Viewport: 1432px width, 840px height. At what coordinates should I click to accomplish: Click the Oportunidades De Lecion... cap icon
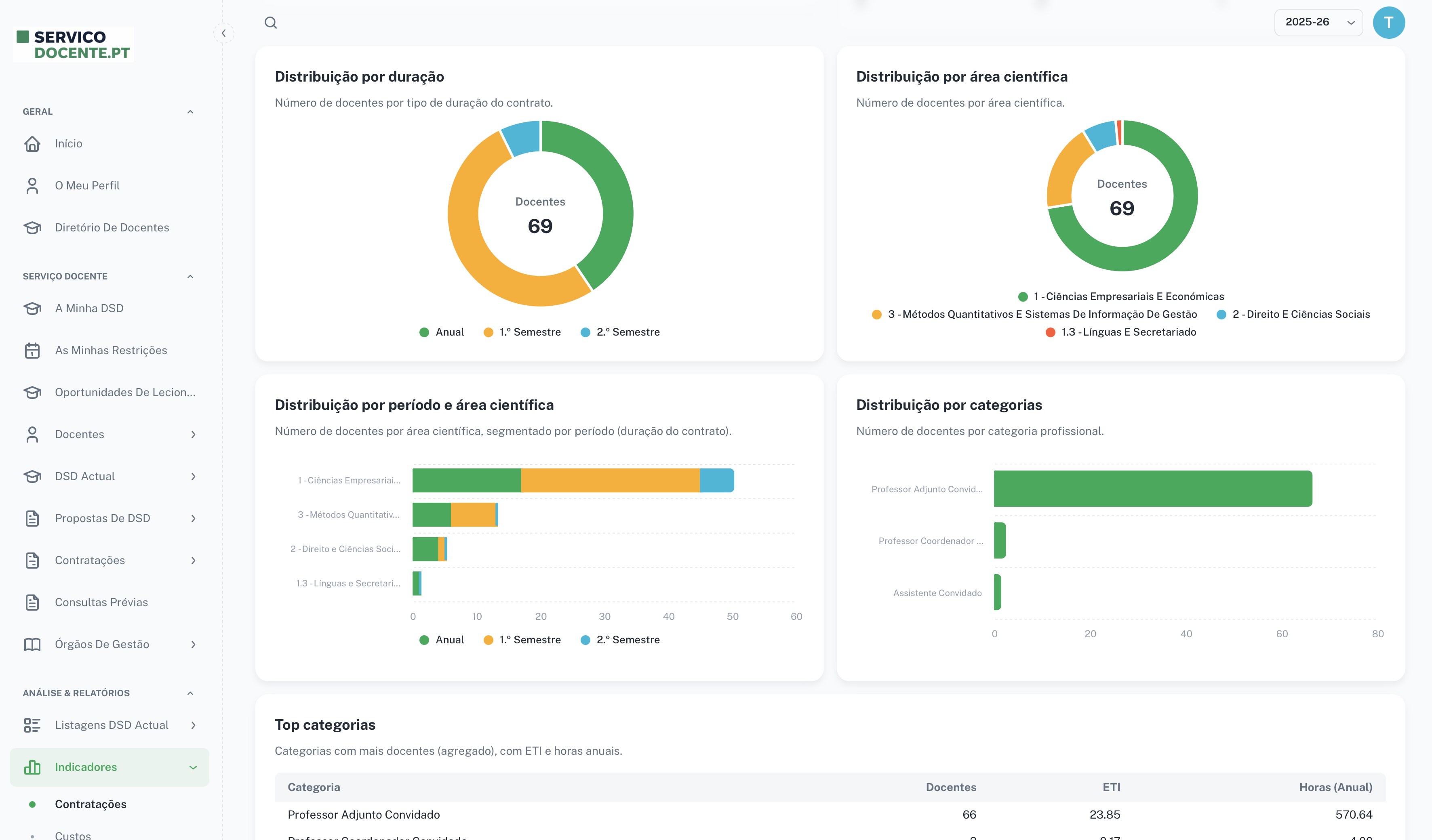click(32, 393)
